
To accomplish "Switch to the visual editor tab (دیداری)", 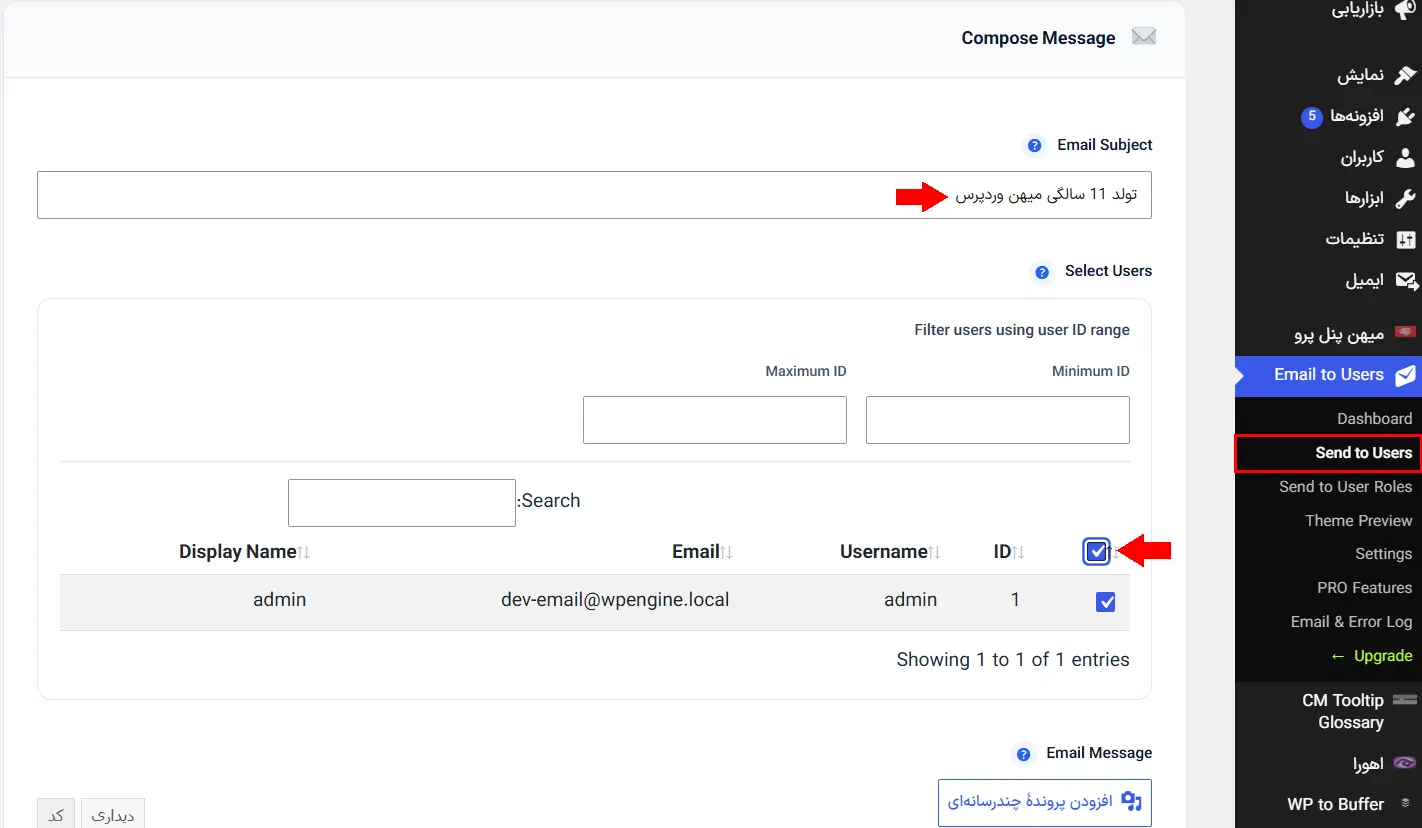I will tap(113, 815).
